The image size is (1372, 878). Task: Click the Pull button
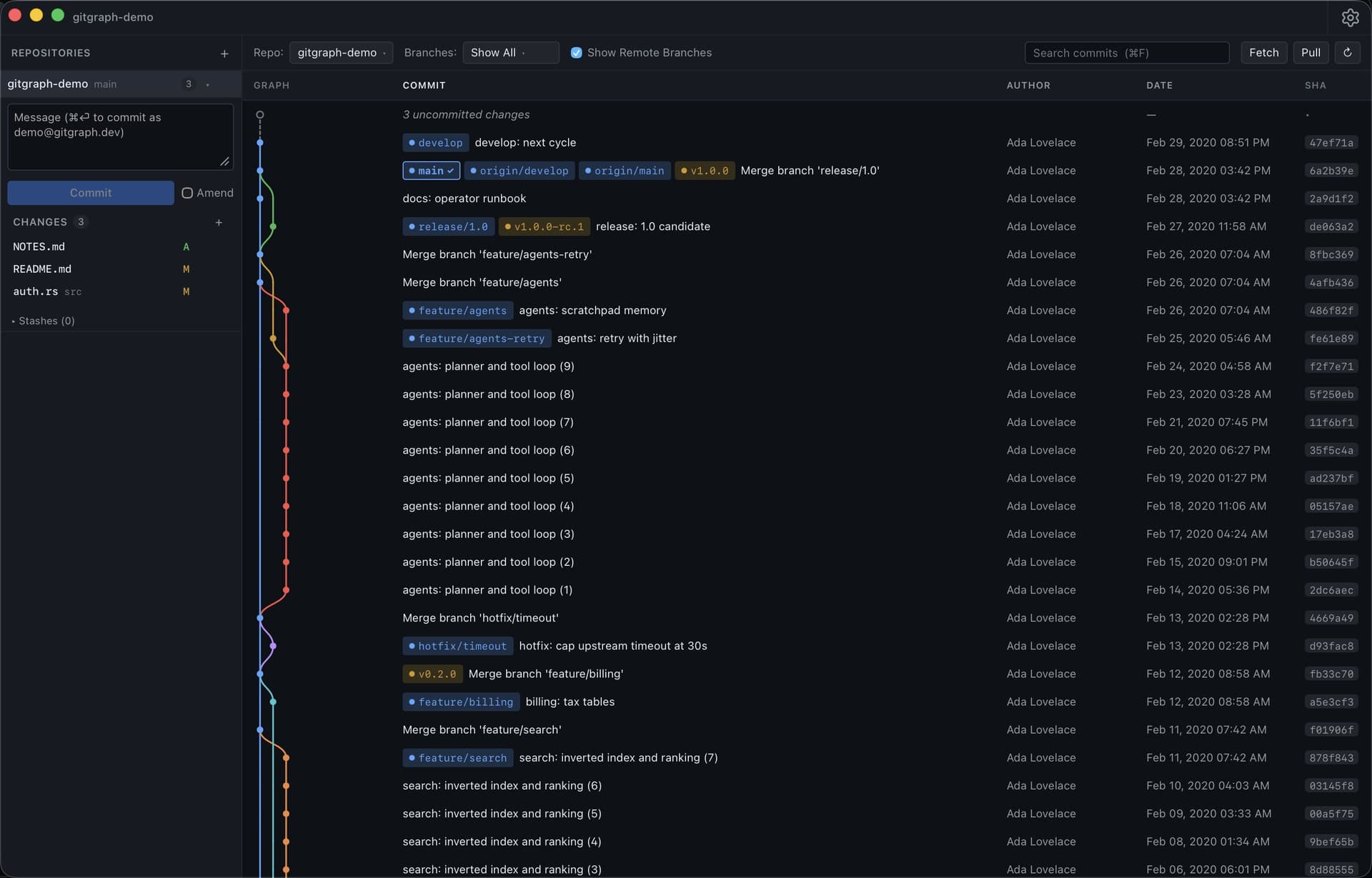1311,53
